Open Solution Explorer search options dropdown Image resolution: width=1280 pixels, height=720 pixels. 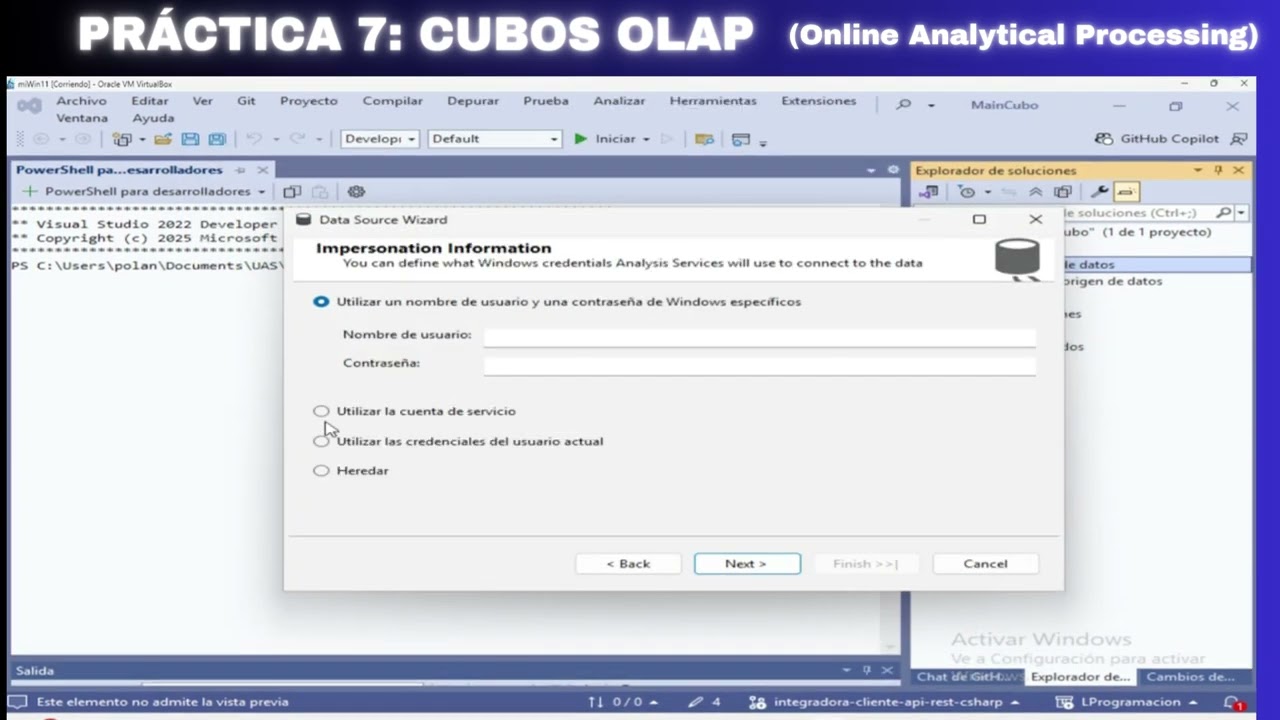tap(1241, 213)
